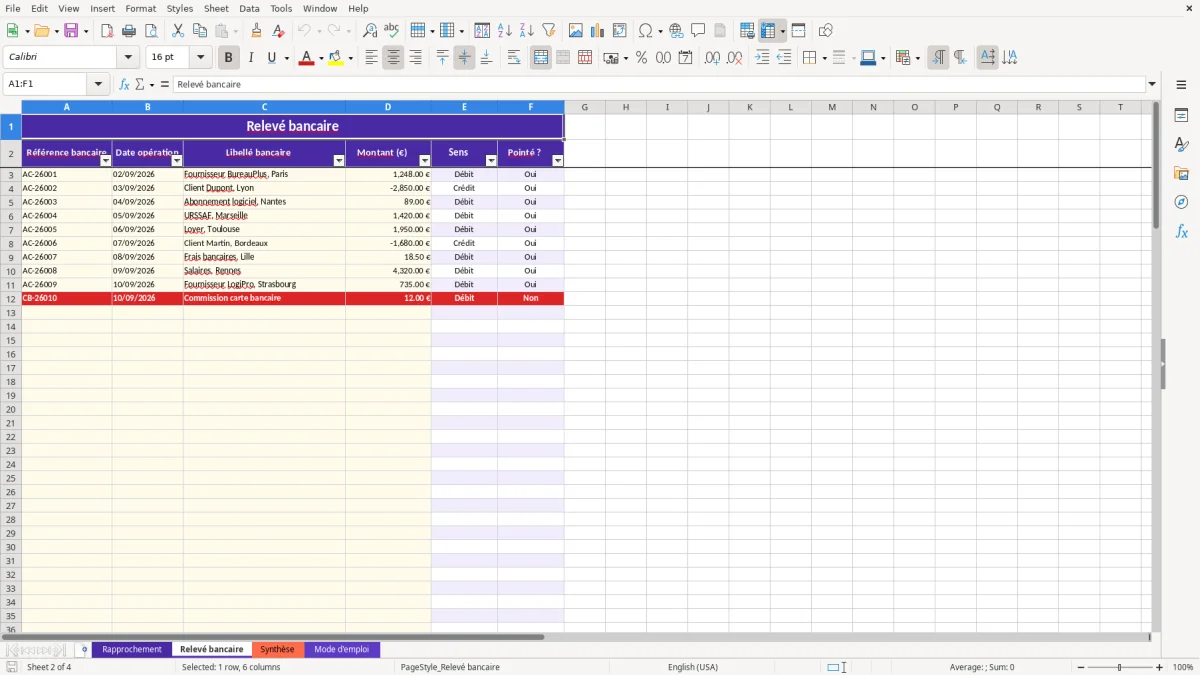Click the formula input line
Viewport: 1200px width, 675px height.
[659, 84]
